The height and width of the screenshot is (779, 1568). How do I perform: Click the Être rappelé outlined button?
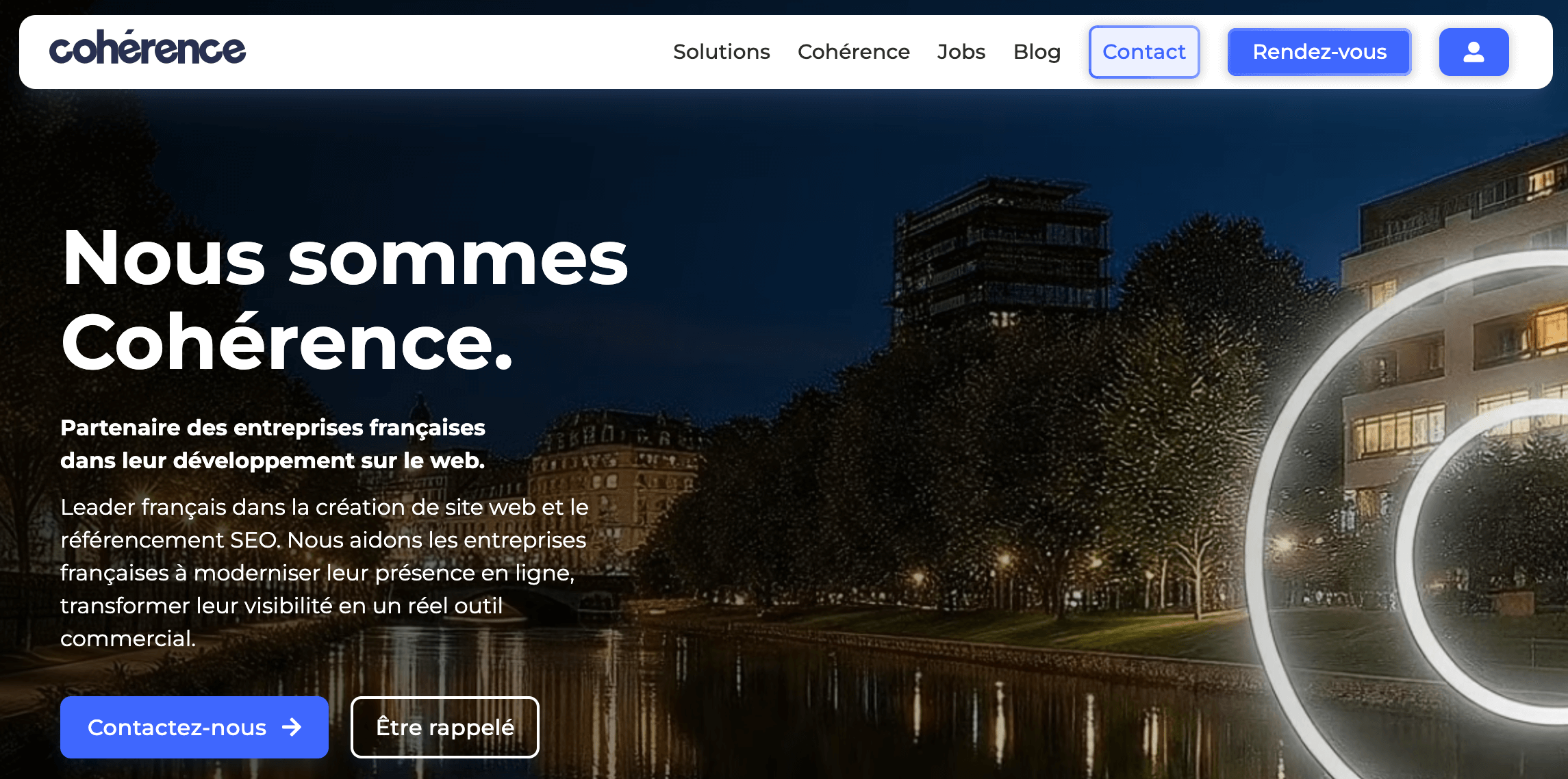[445, 727]
